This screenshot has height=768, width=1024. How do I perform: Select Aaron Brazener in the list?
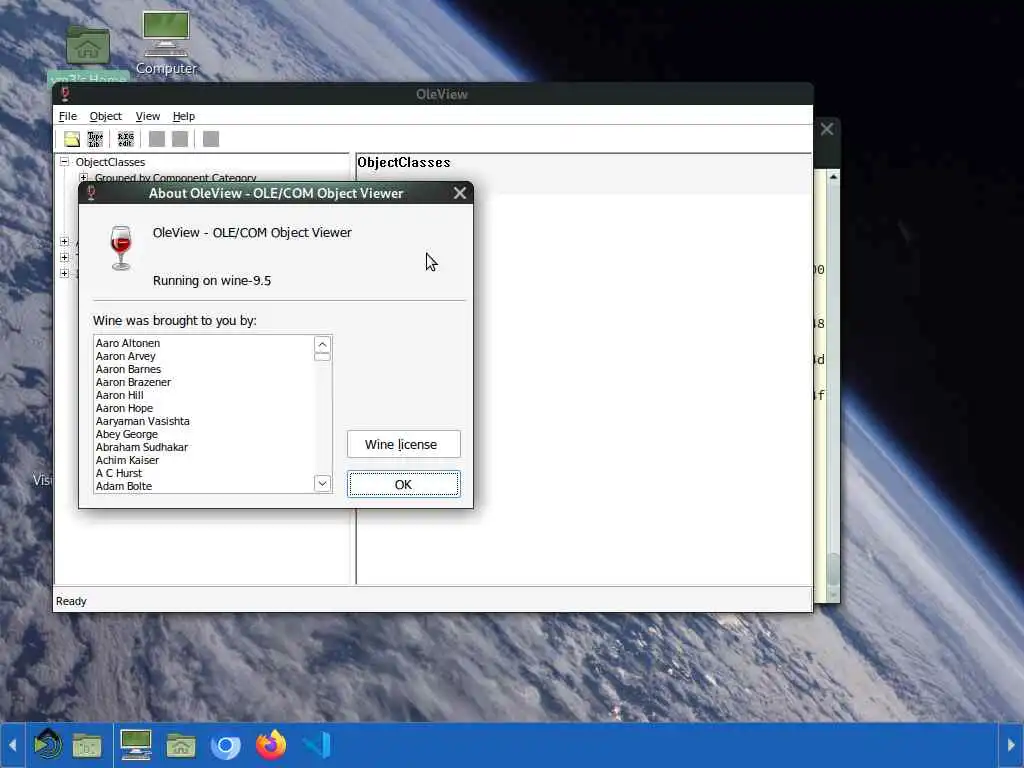[x=133, y=382]
